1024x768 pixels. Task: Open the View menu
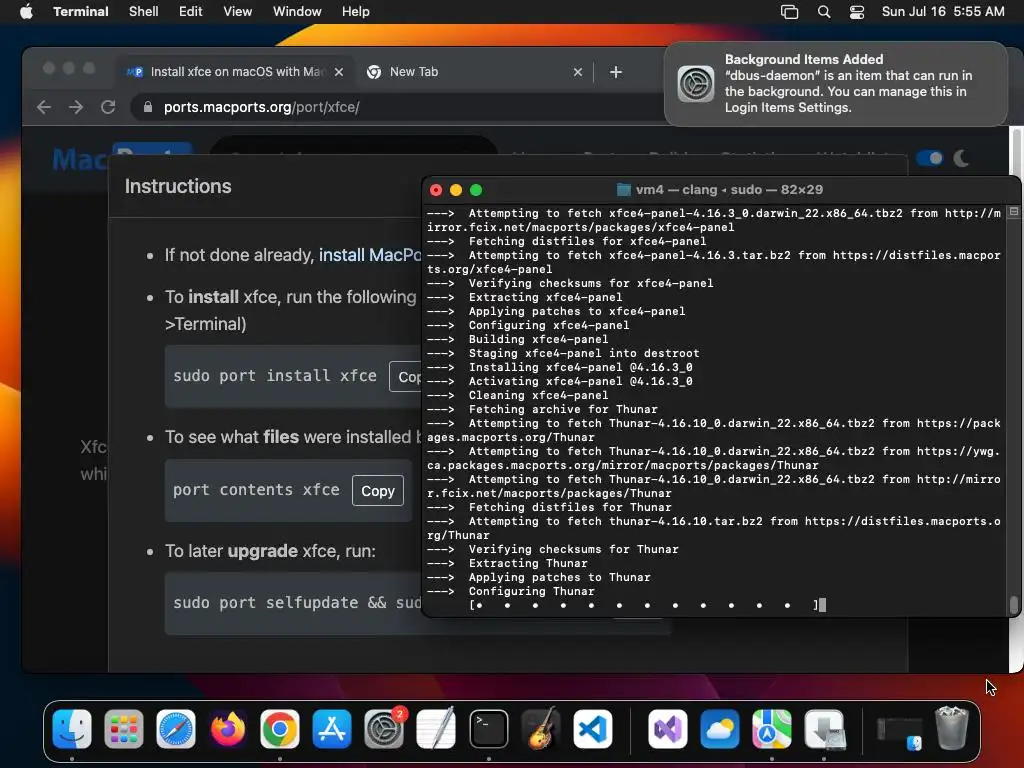click(238, 11)
